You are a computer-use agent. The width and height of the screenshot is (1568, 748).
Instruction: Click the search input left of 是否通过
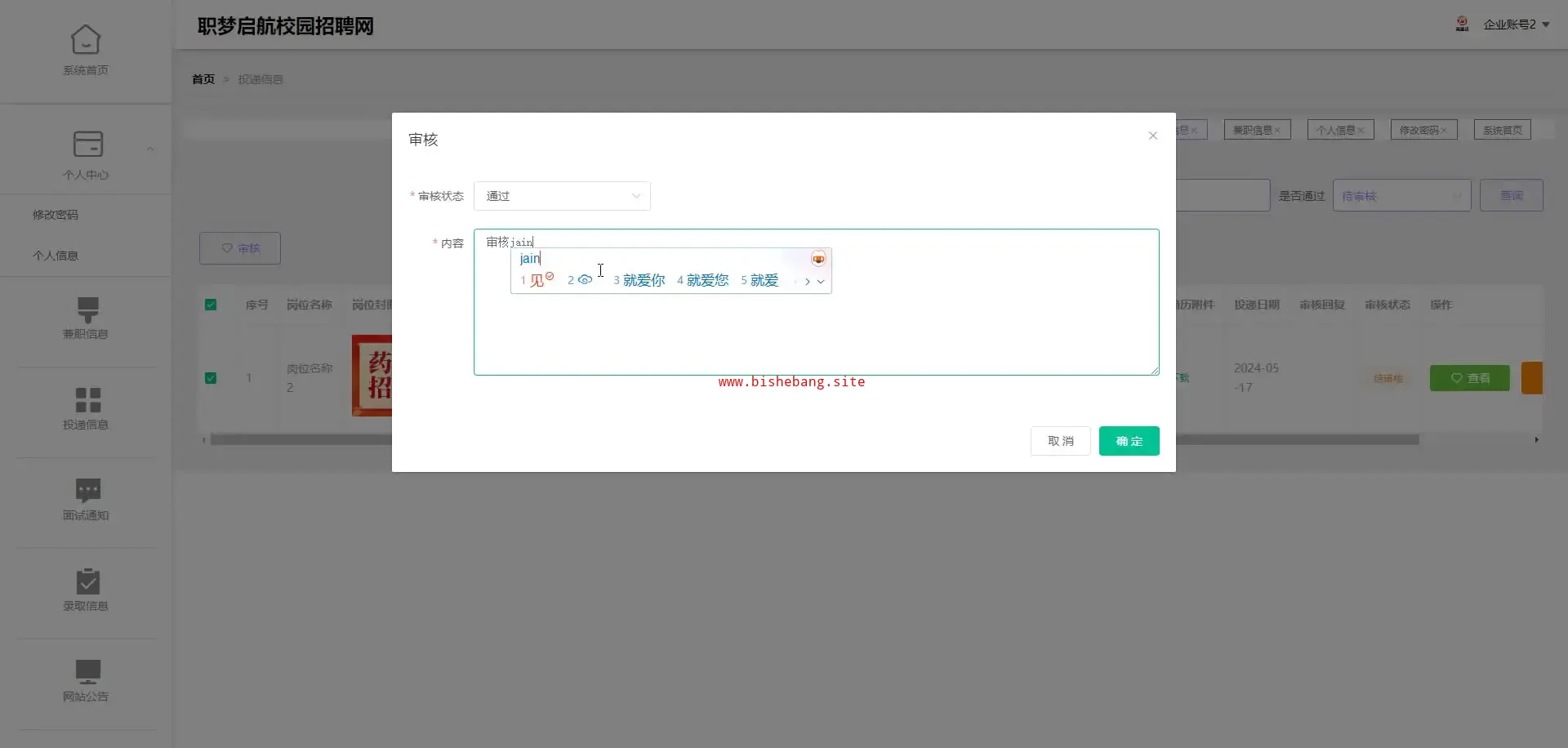coord(1223,195)
